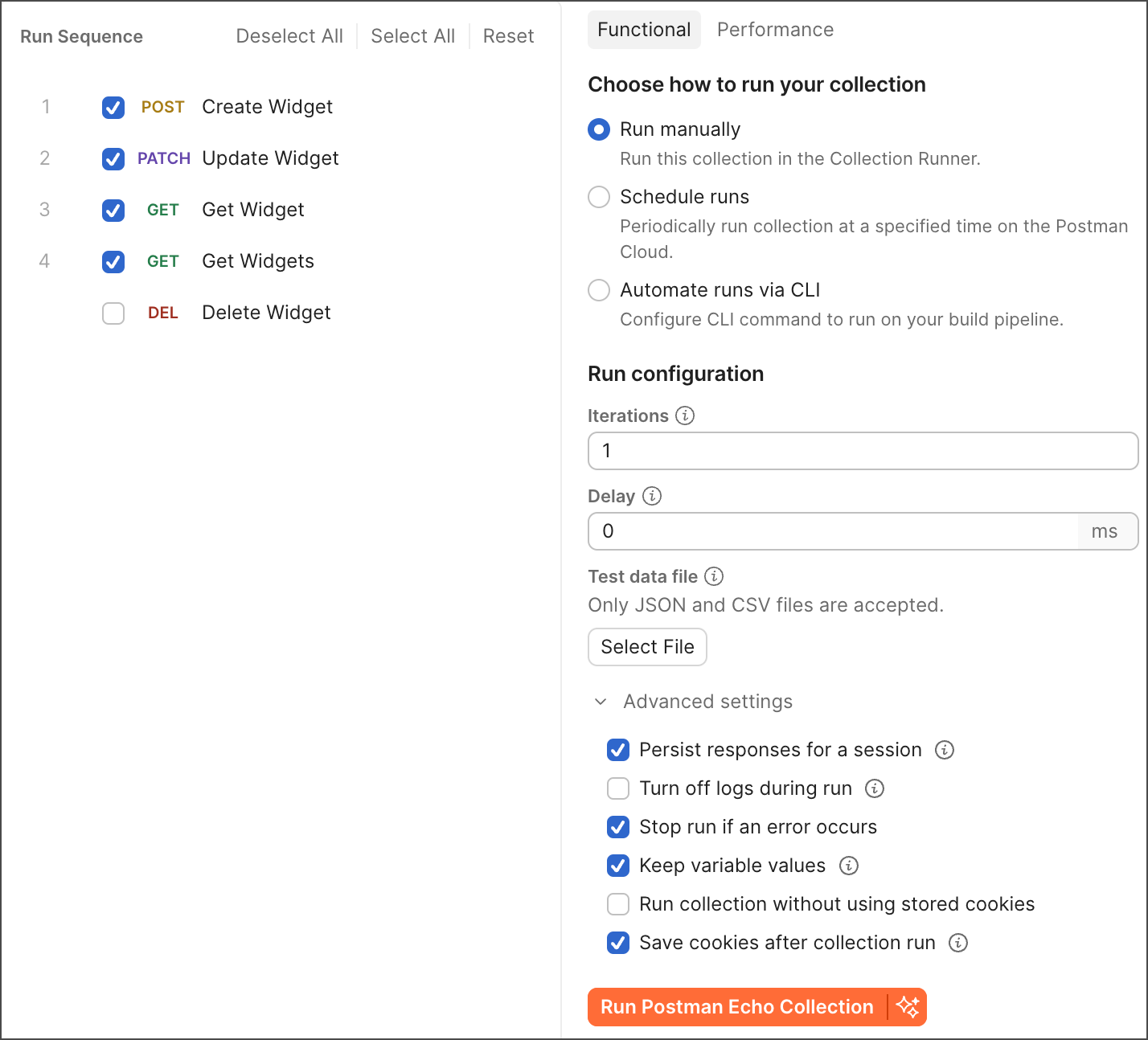Click the info icon beside Save cookies option
Viewport: 1148px width, 1040px height.
(x=957, y=943)
